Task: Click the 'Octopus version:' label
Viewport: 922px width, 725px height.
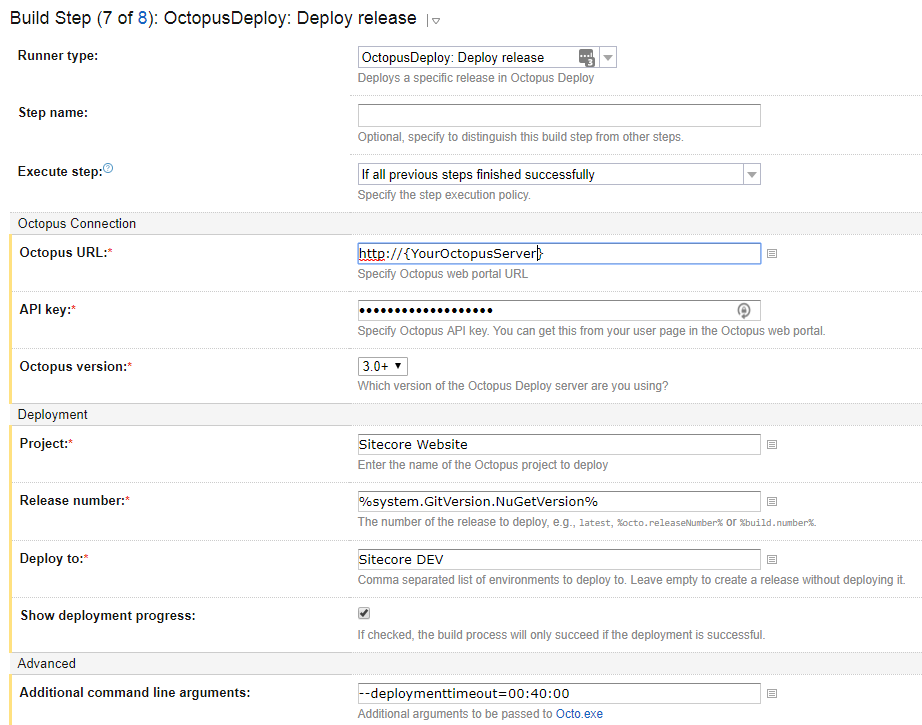Action: pyautogui.click(x=76, y=366)
